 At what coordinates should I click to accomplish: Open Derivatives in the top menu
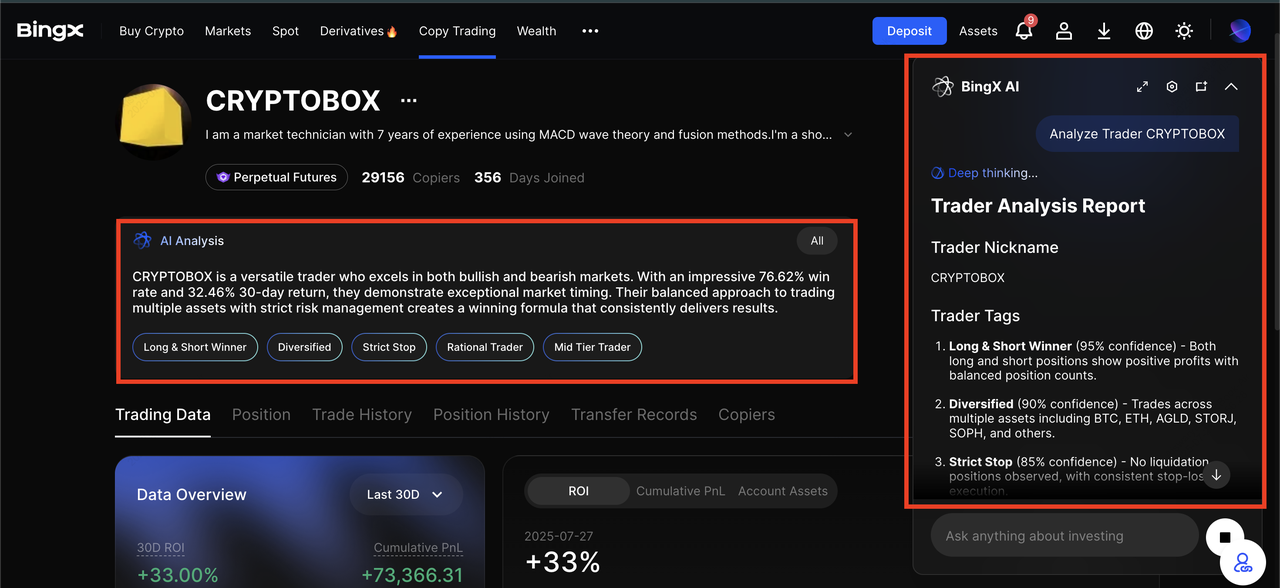(x=358, y=31)
